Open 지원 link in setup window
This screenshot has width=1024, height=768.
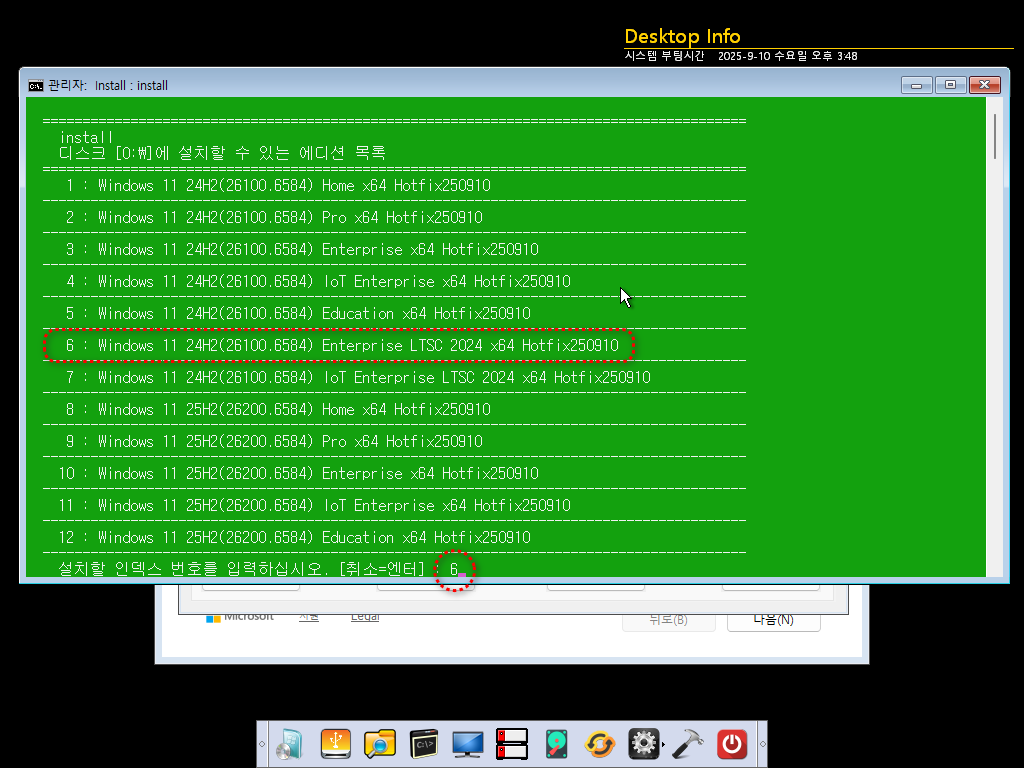point(309,616)
